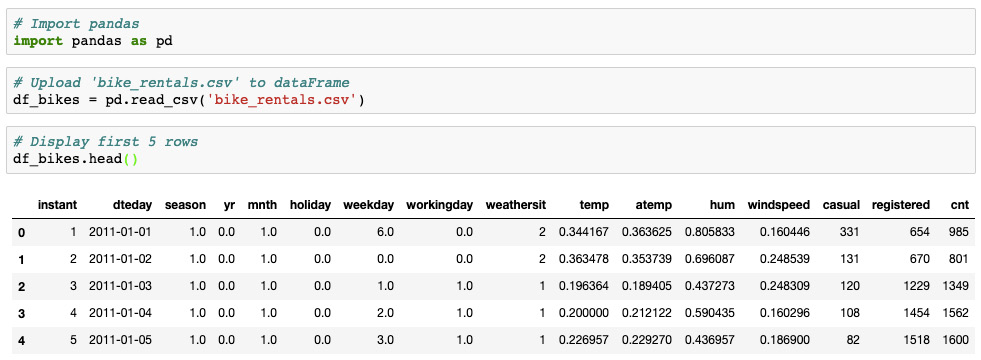
Task: Click the 'mnth' column header
Action: pos(262,205)
